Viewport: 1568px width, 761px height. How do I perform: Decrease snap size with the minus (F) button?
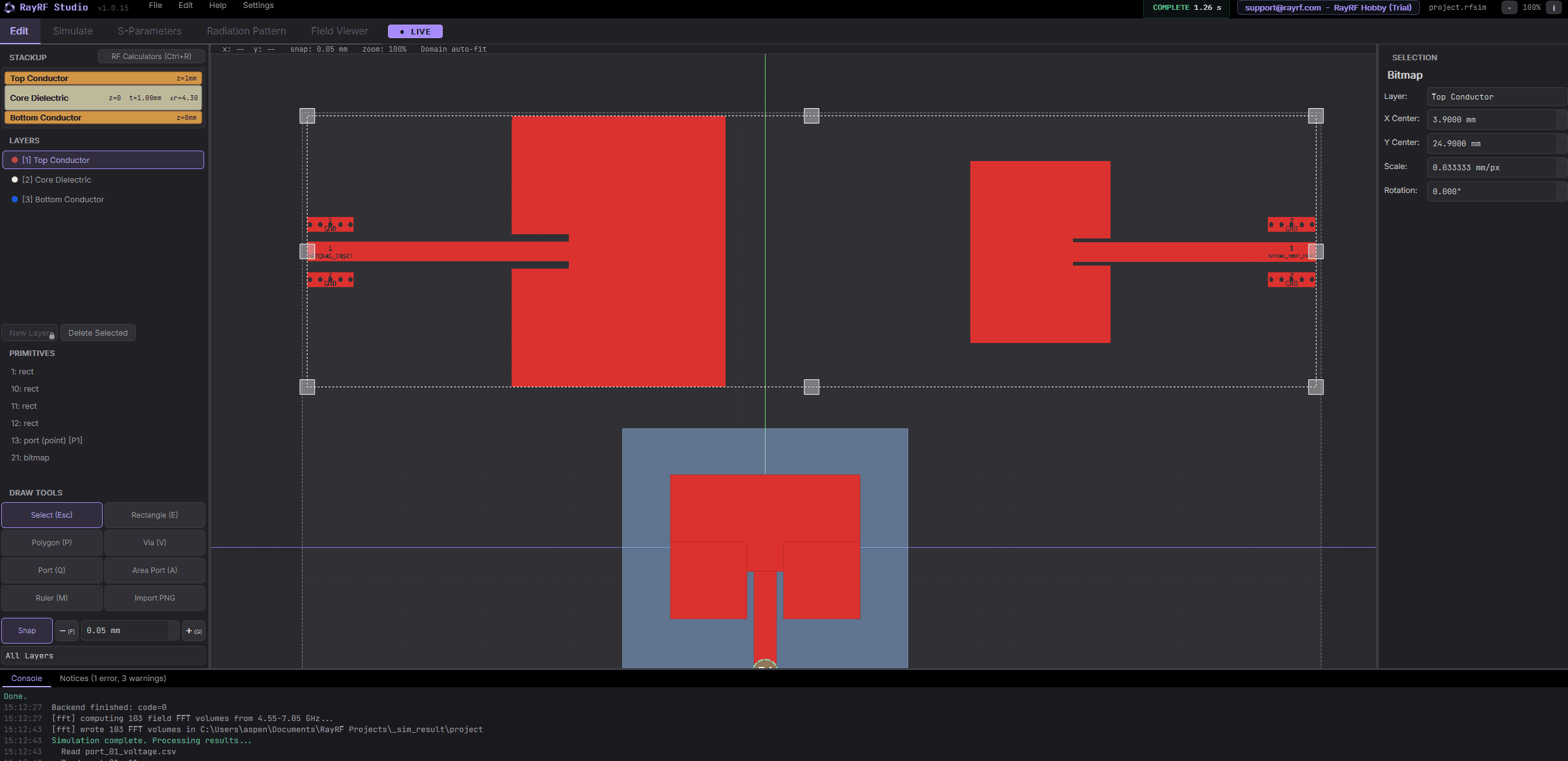point(67,631)
